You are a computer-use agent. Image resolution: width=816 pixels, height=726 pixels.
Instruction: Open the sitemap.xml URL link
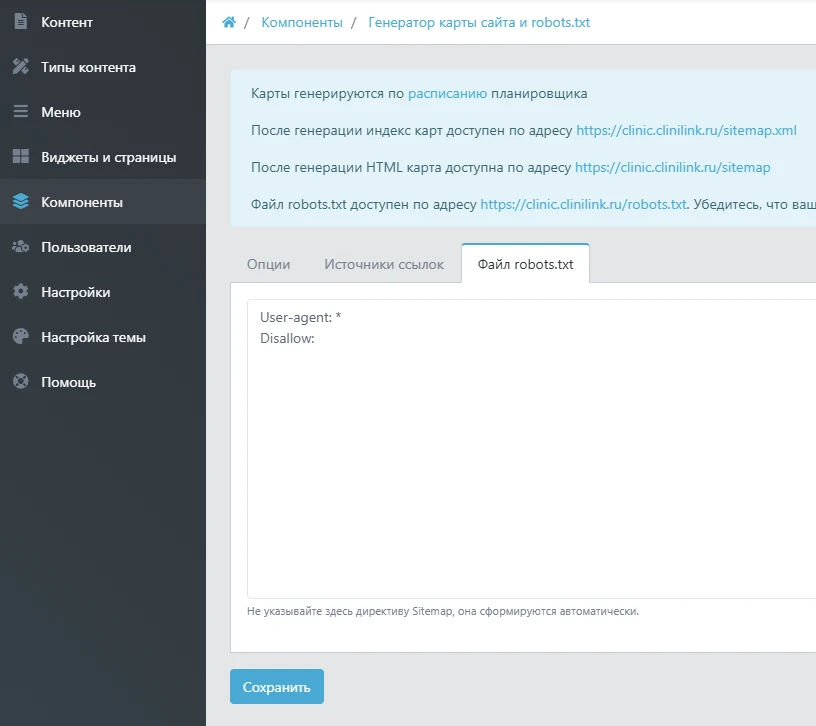point(686,131)
